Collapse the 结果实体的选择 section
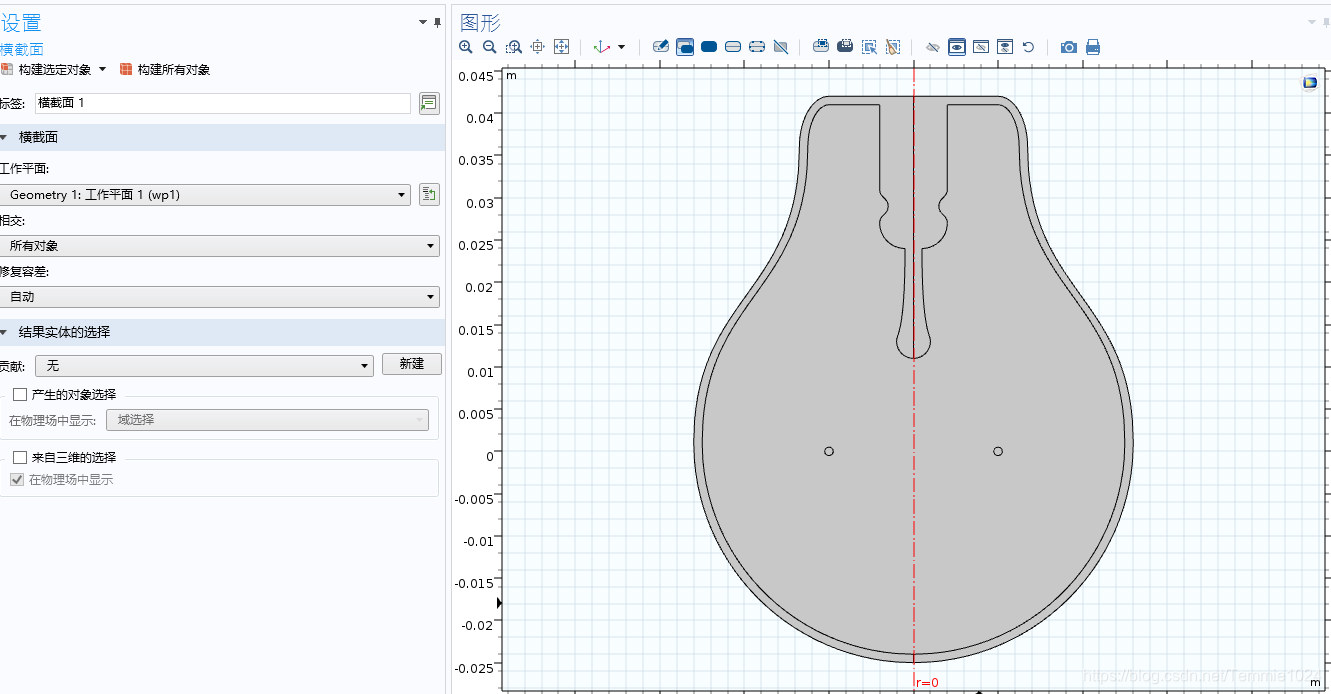 tap(222, 332)
